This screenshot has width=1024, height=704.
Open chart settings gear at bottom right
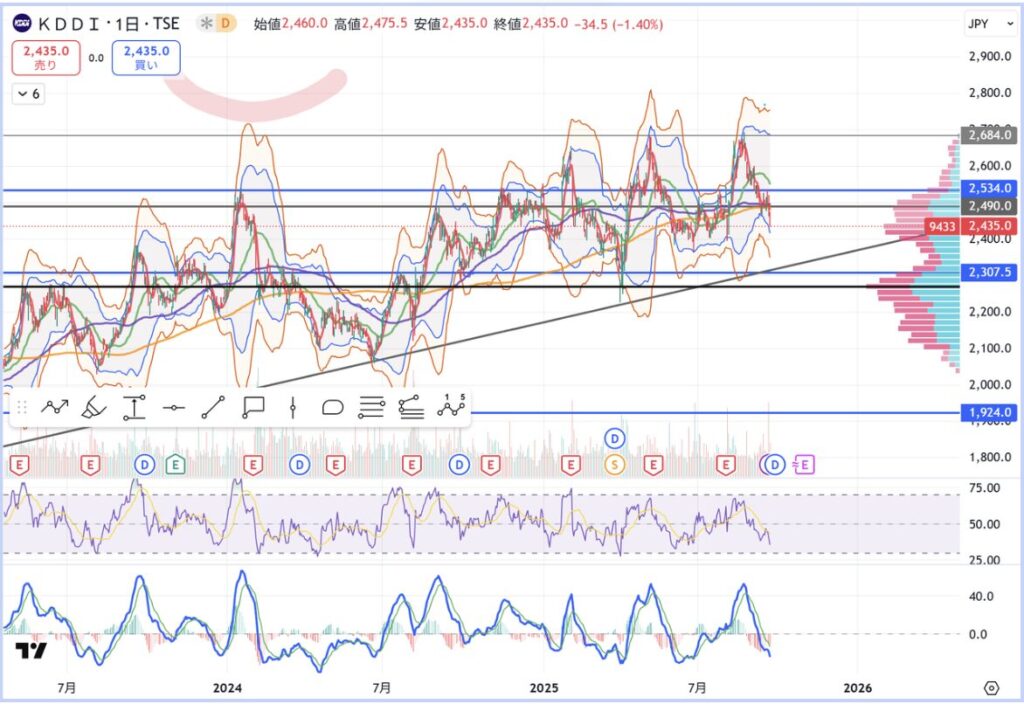[x=991, y=688]
